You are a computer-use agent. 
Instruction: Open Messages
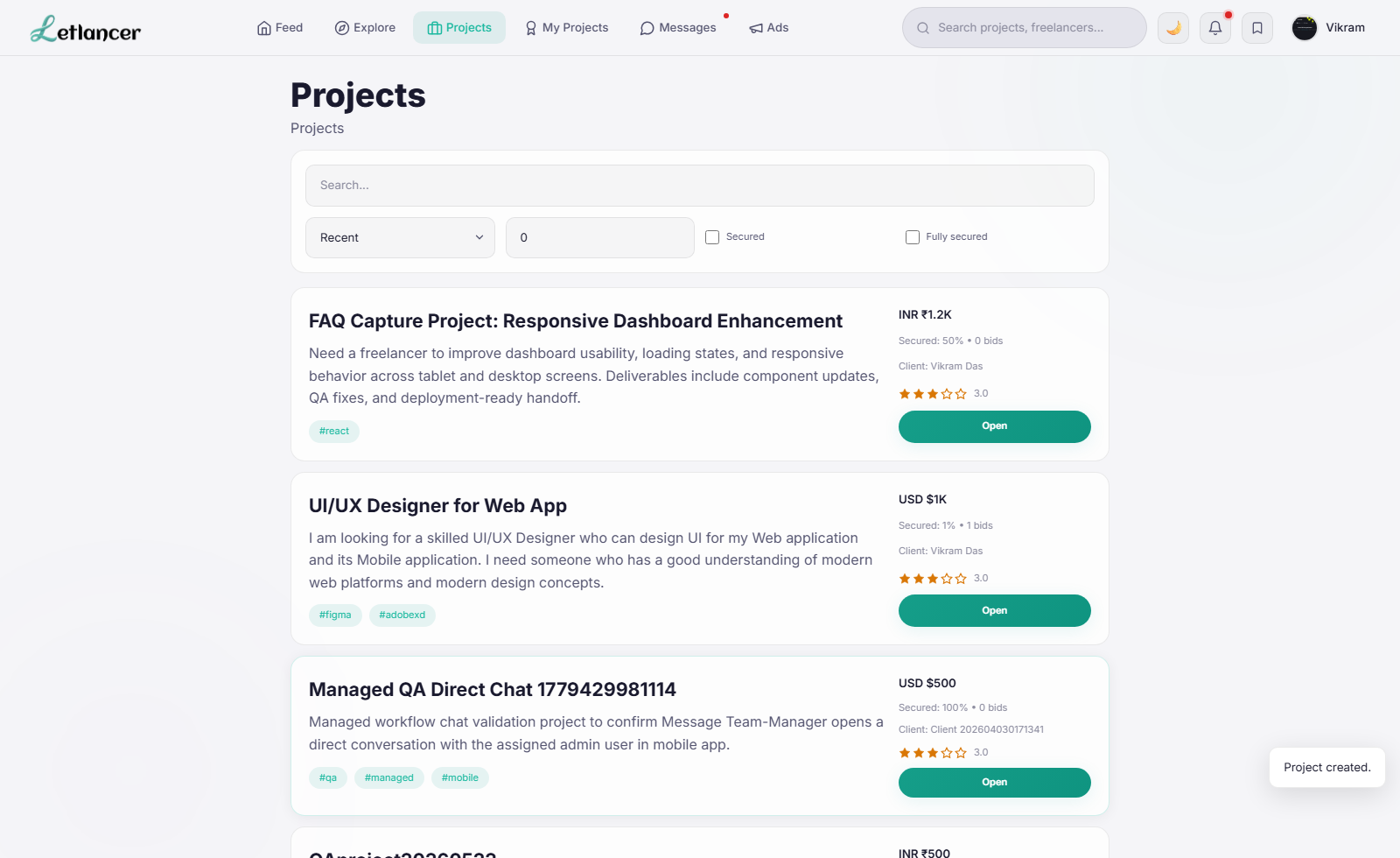678,28
